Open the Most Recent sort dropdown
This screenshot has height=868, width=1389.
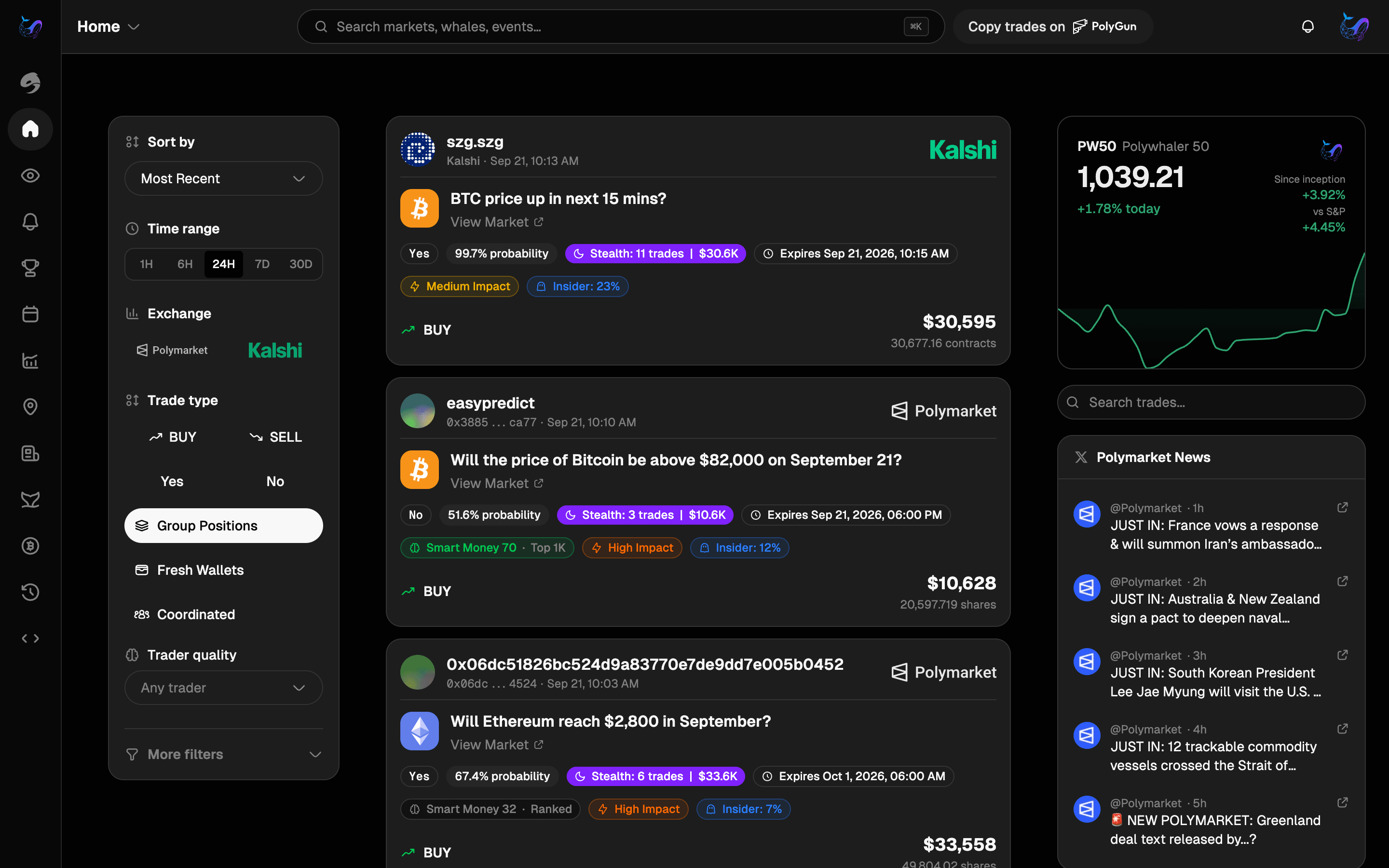(x=224, y=178)
